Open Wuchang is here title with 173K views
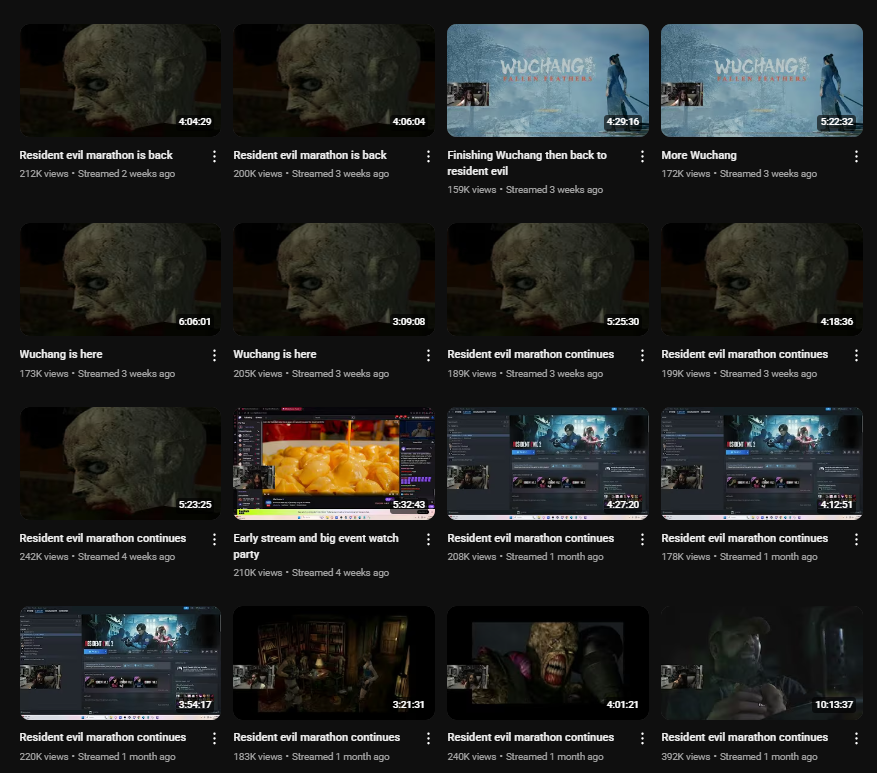 point(61,354)
